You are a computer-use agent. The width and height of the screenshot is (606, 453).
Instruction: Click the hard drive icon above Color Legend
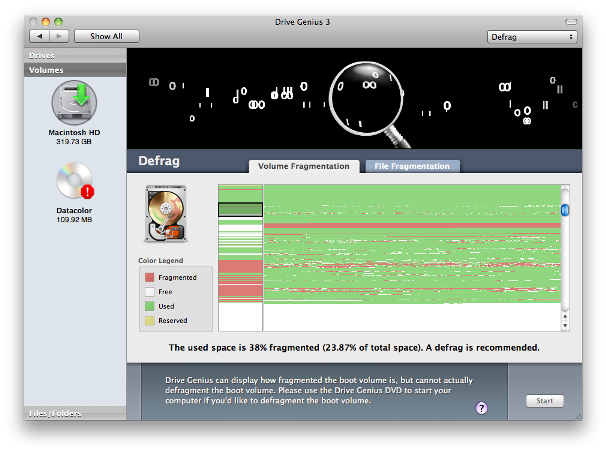[x=166, y=214]
